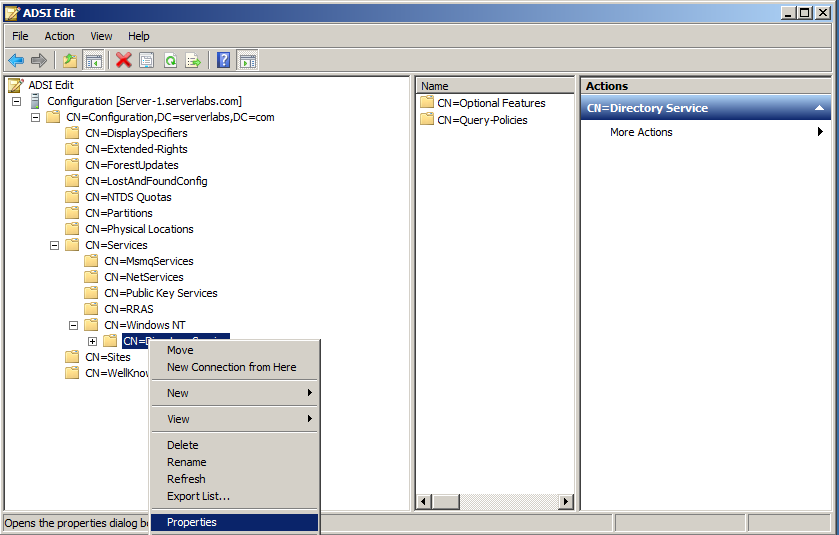The image size is (839, 535).
Task: Click the blue Help toolbar icon
Action: 224,60
